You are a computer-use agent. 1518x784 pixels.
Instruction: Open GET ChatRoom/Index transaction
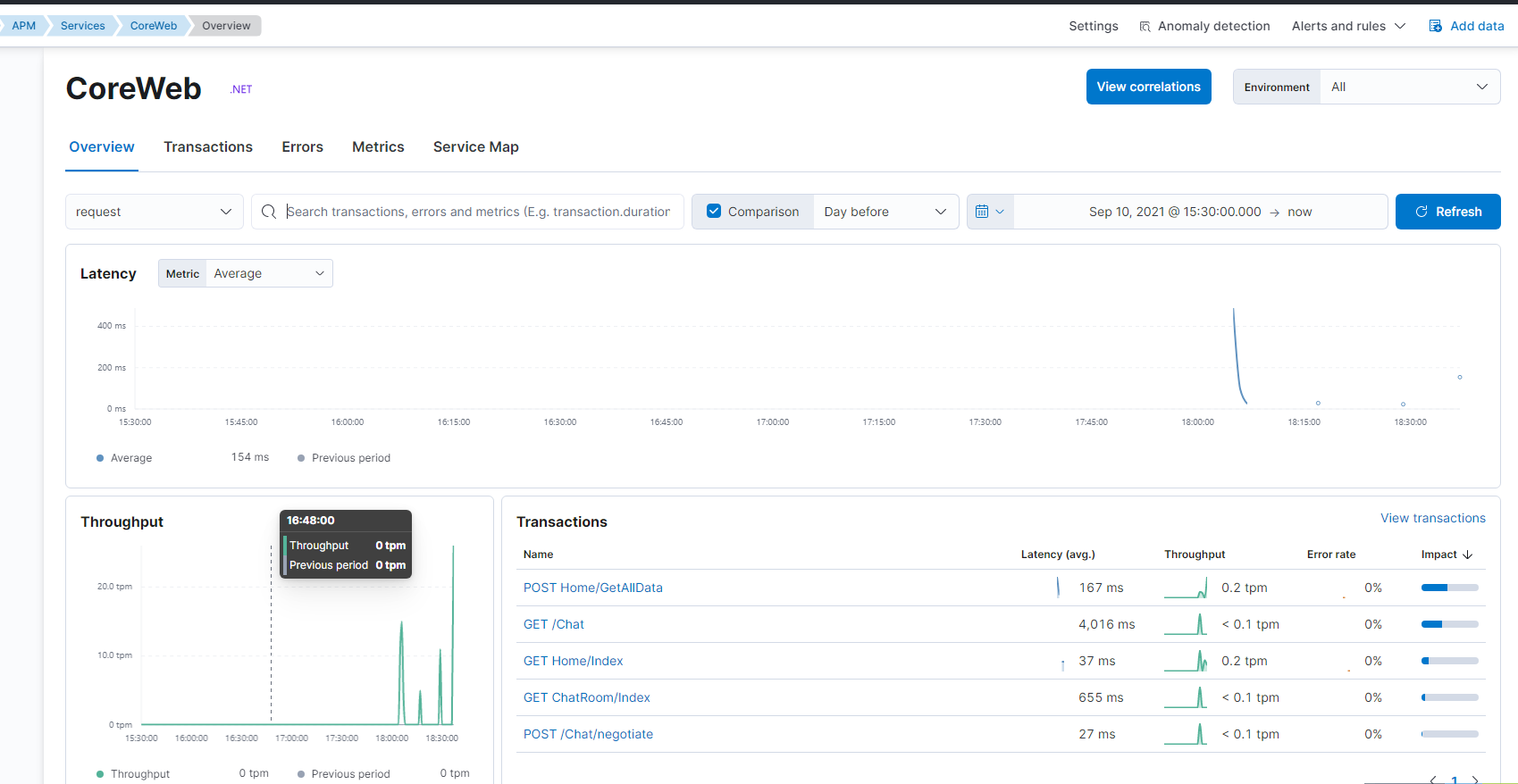pyautogui.click(x=587, y=697)
